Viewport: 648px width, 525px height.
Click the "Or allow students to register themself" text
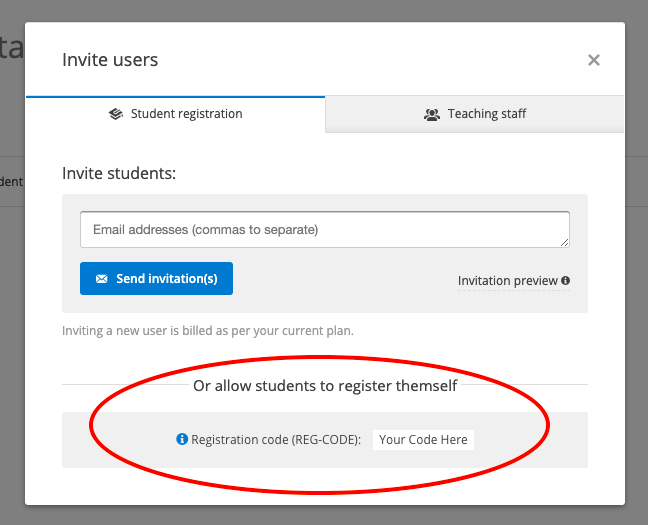pyautogui.click(x=325, y=385)
